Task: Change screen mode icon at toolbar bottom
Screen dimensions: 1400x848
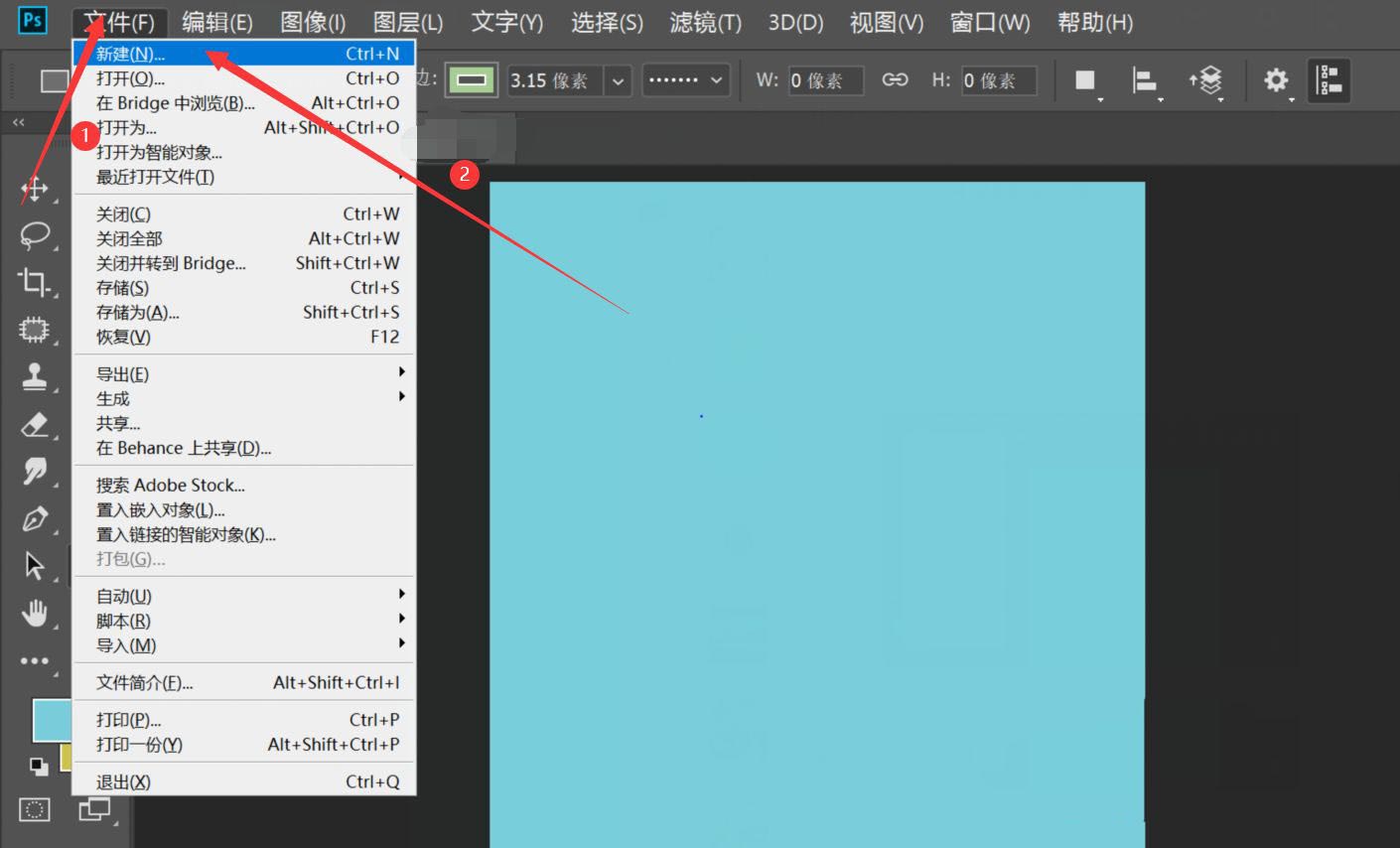Action: pyautogui.click(x=94, y=810)
